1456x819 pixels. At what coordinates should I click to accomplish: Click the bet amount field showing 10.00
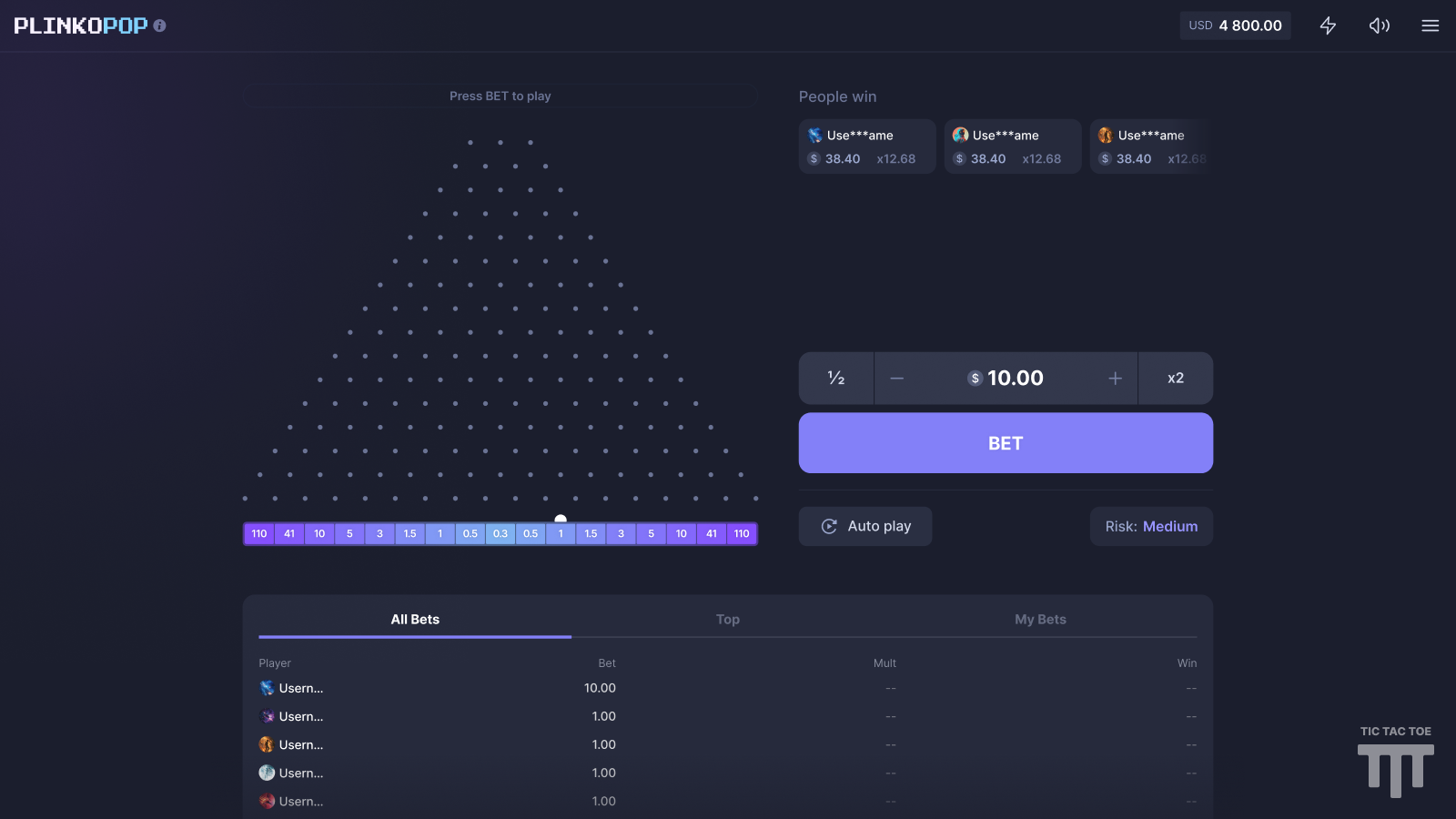1006,379
